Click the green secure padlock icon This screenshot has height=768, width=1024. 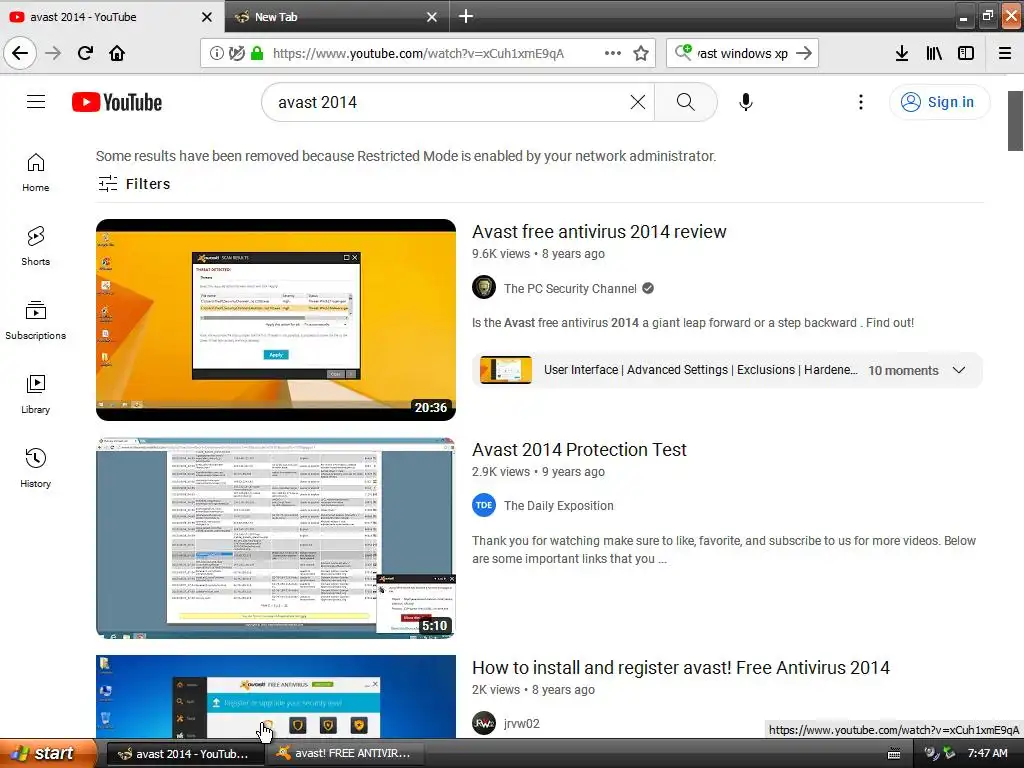coord(257,54)
